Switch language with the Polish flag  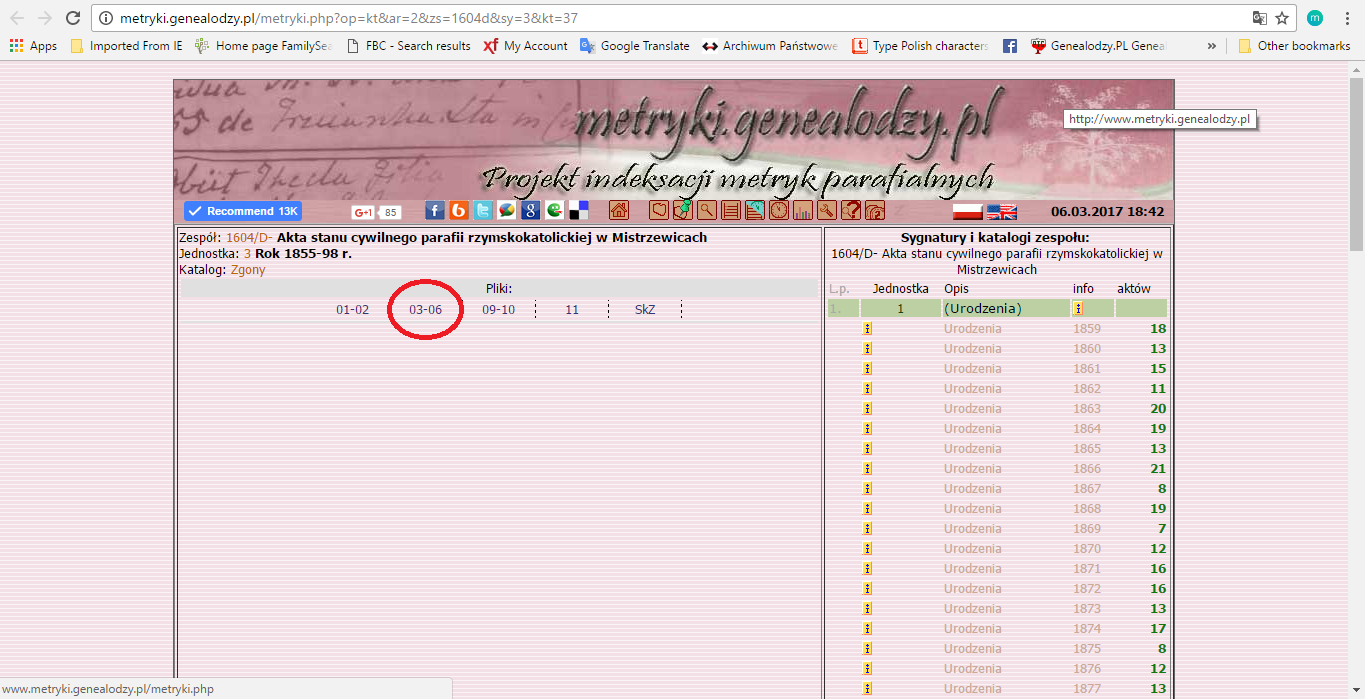(x=967, y=211)
